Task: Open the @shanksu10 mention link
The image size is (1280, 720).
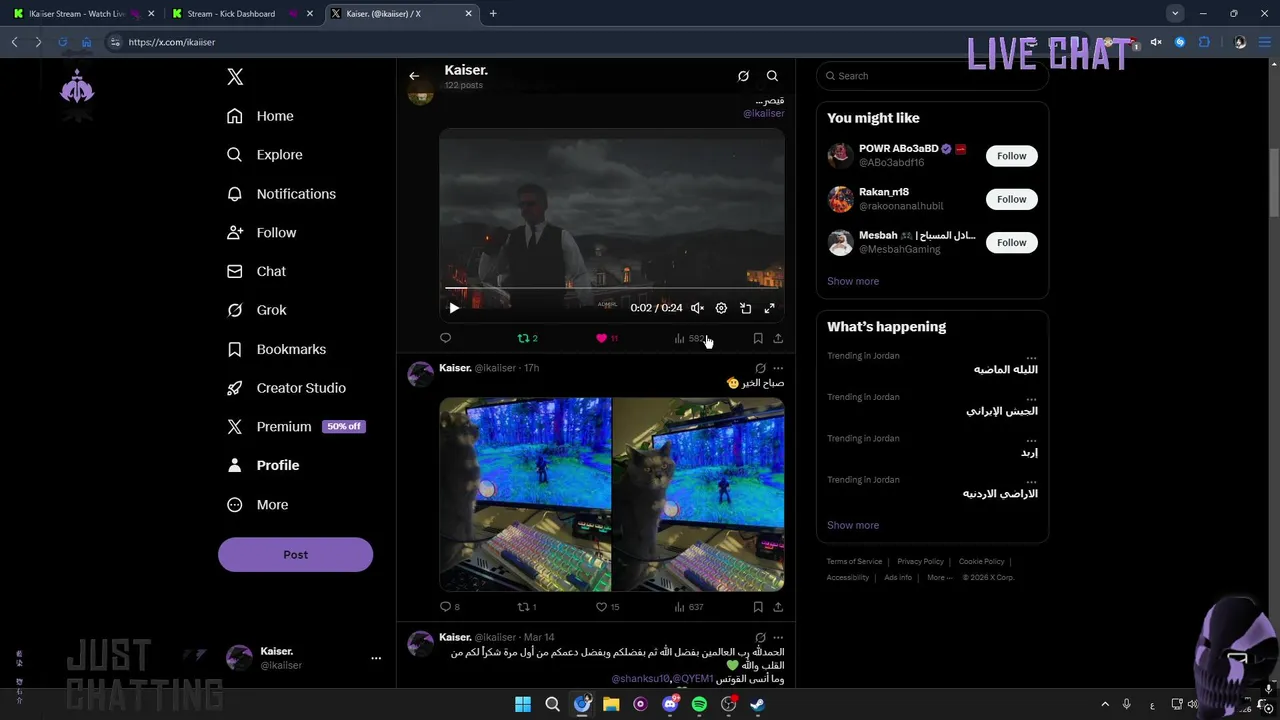Action: 639,679
